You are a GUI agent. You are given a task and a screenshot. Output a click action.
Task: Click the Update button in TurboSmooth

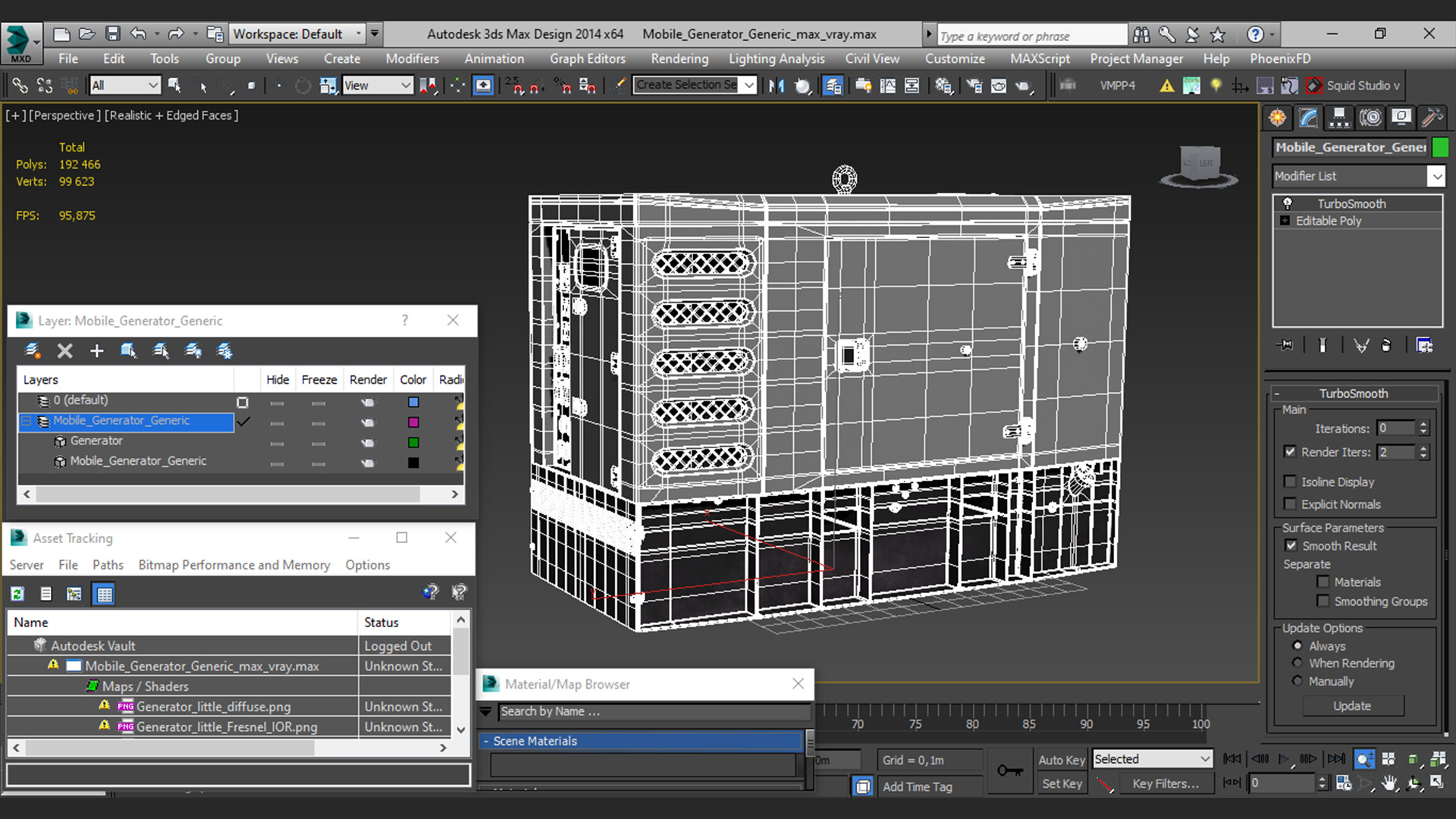pos(1352,706)
